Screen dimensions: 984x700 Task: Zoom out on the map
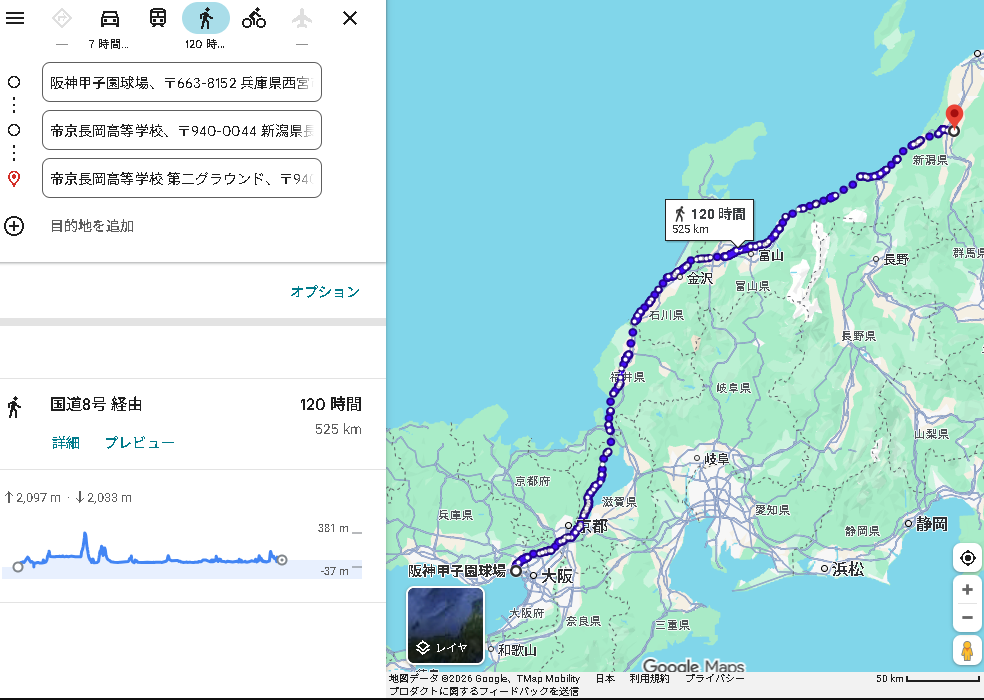pyautogui.click(x=967, y=617)
